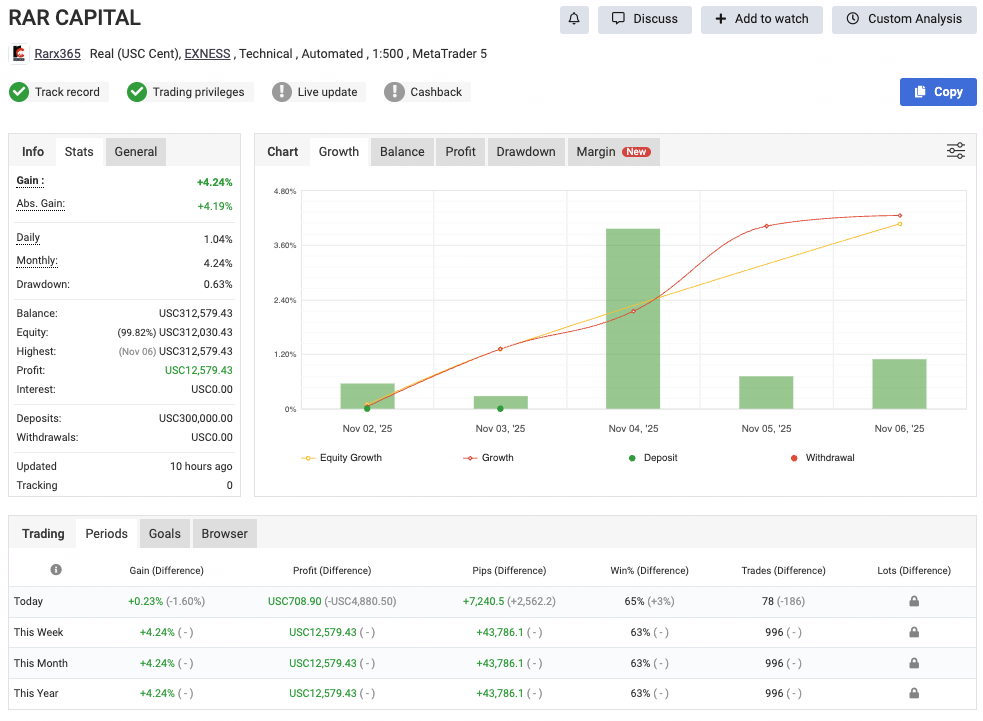
Task: Switch to the Drawdown chart tab
Action: 525,152
